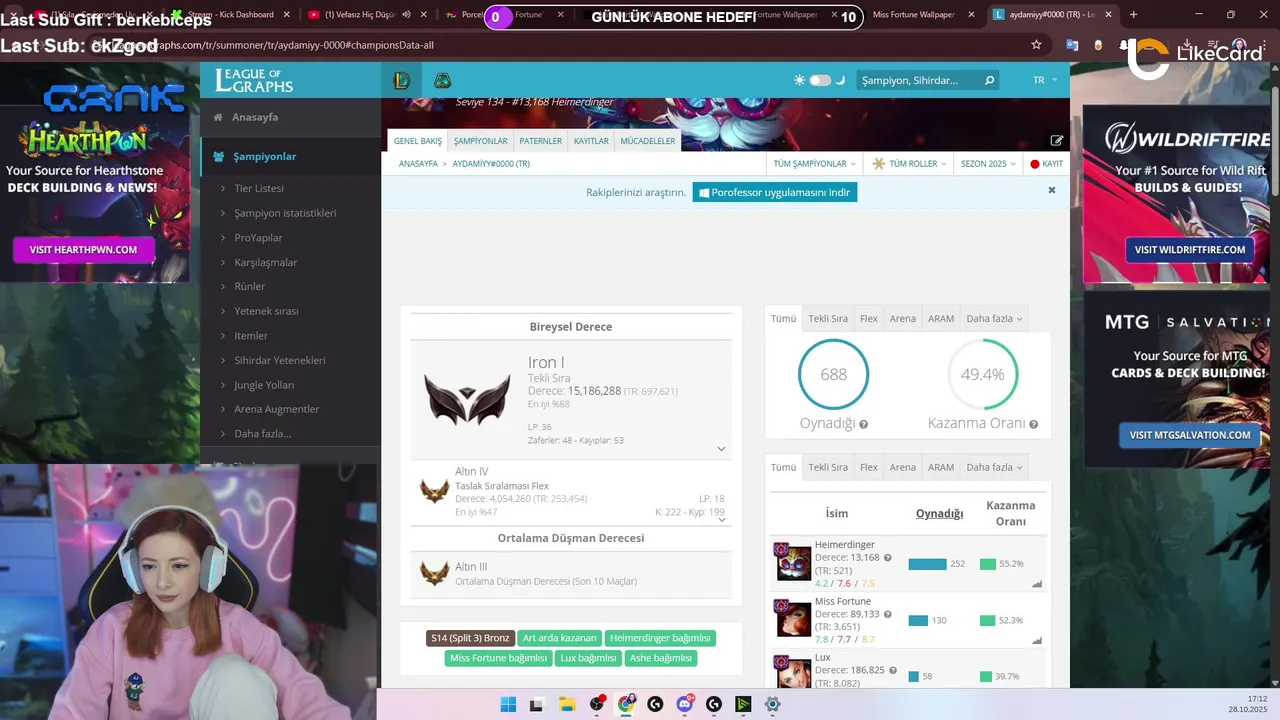Viewport: 1280px width, 720px height.
Task: Open the TR language dropdown
Action: click(x=1044, y=80)
